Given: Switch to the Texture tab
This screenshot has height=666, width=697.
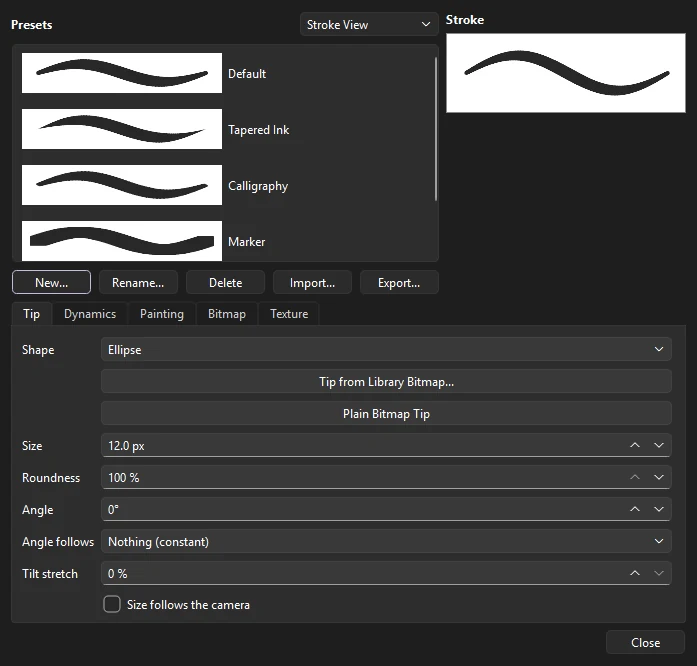Looking at the screenshot, I should [289, 313].
